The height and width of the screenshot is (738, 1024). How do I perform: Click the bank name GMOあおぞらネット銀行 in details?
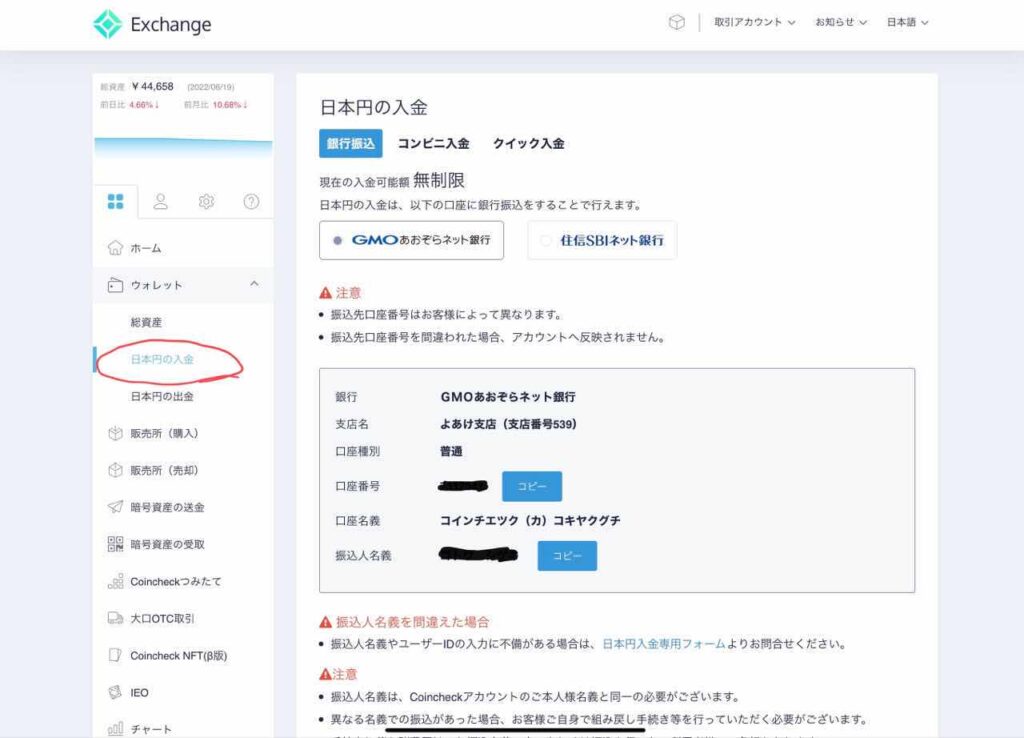[508, 397]
